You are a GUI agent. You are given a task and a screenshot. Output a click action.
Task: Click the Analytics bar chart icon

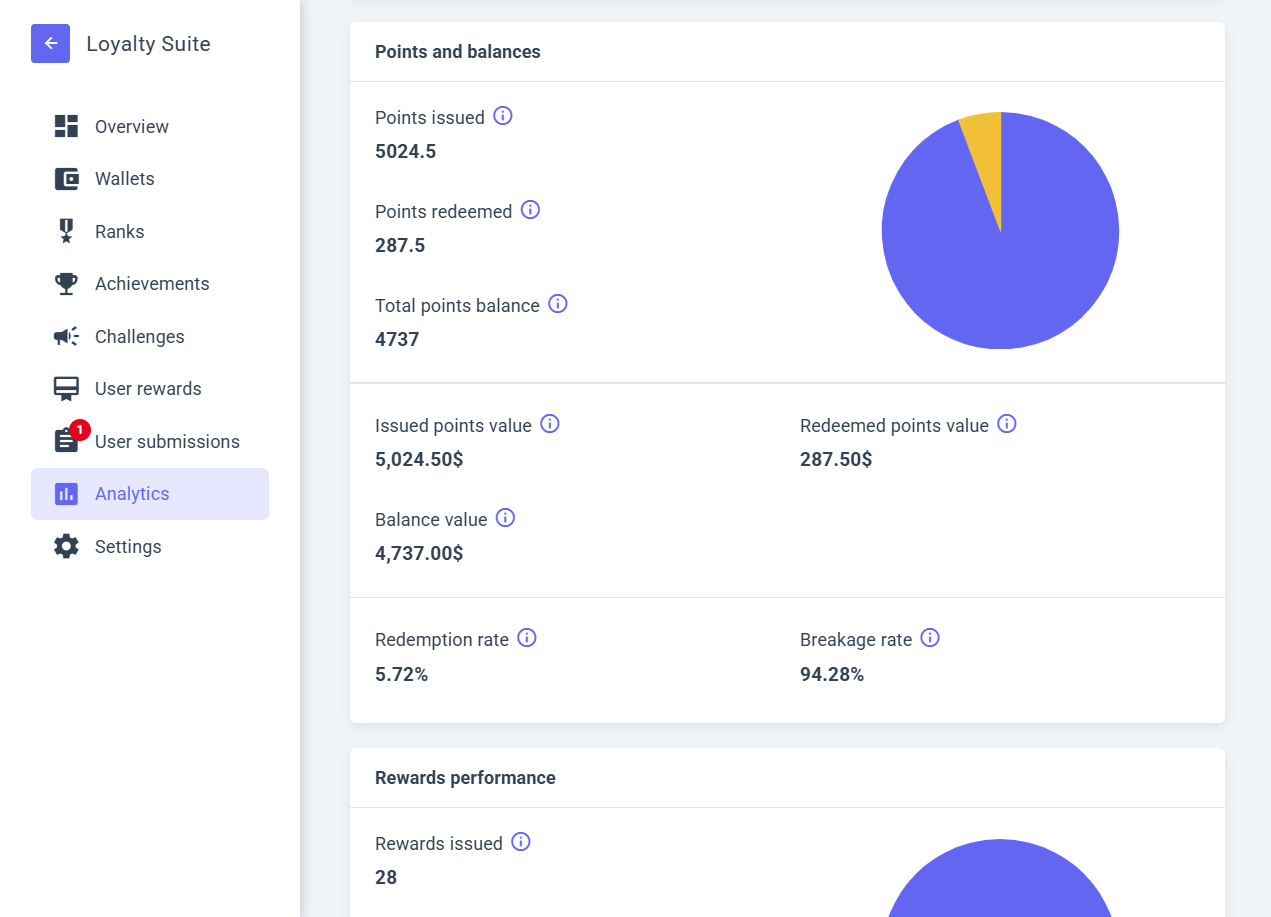(x=66, y=494)
